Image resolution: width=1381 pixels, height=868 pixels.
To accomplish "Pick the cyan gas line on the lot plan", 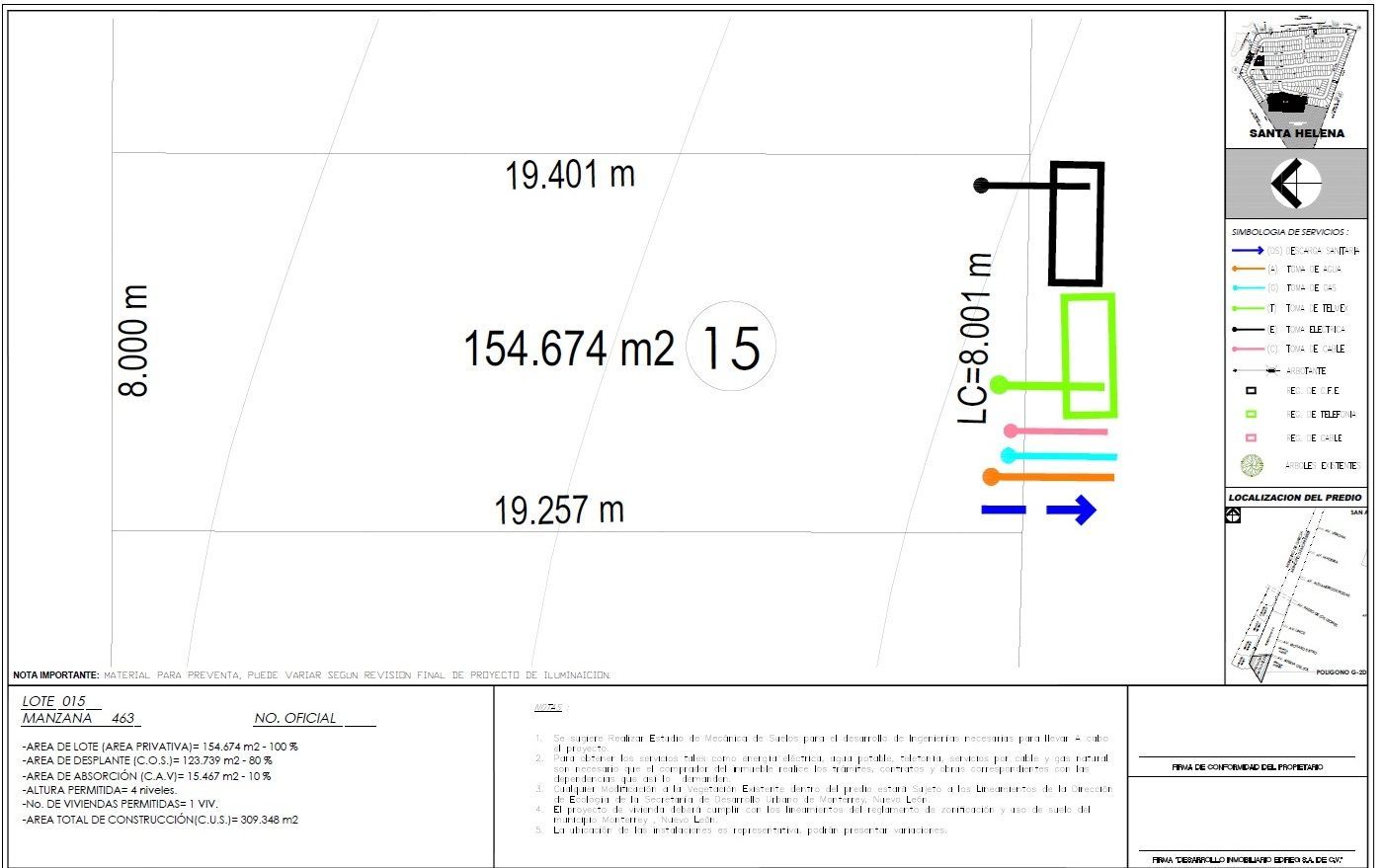I will tap(1058, 456).
